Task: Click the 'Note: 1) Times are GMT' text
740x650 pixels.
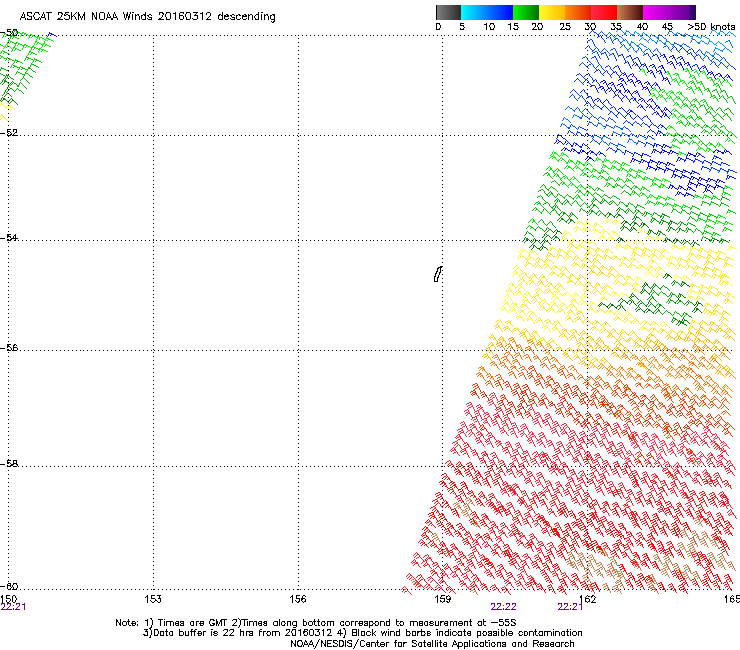Action: (172, 623)
